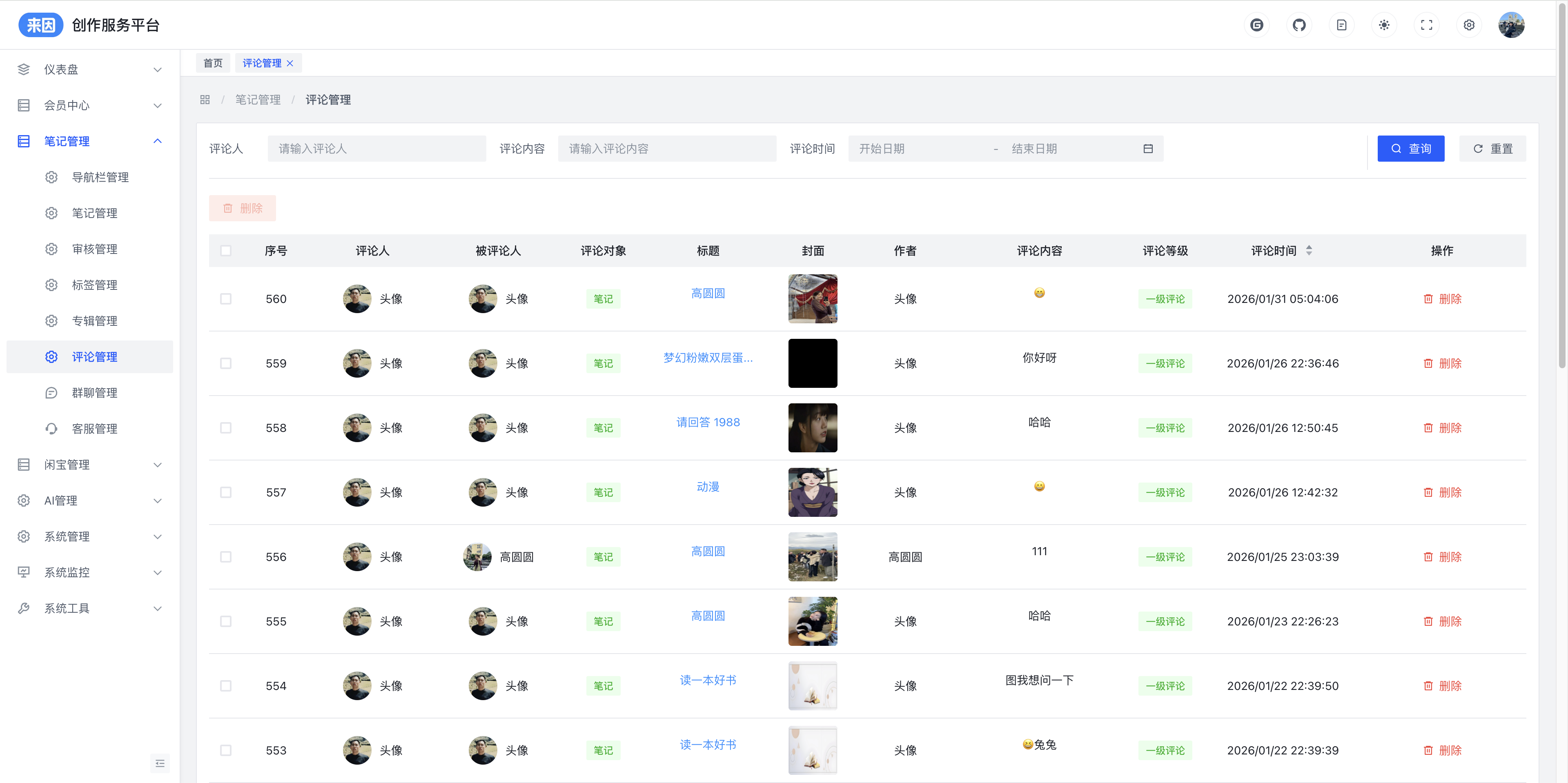Open the header settings gear icon
Image resolution: width=1568 pixels, height=783 pixels.
click(1469, 25)
